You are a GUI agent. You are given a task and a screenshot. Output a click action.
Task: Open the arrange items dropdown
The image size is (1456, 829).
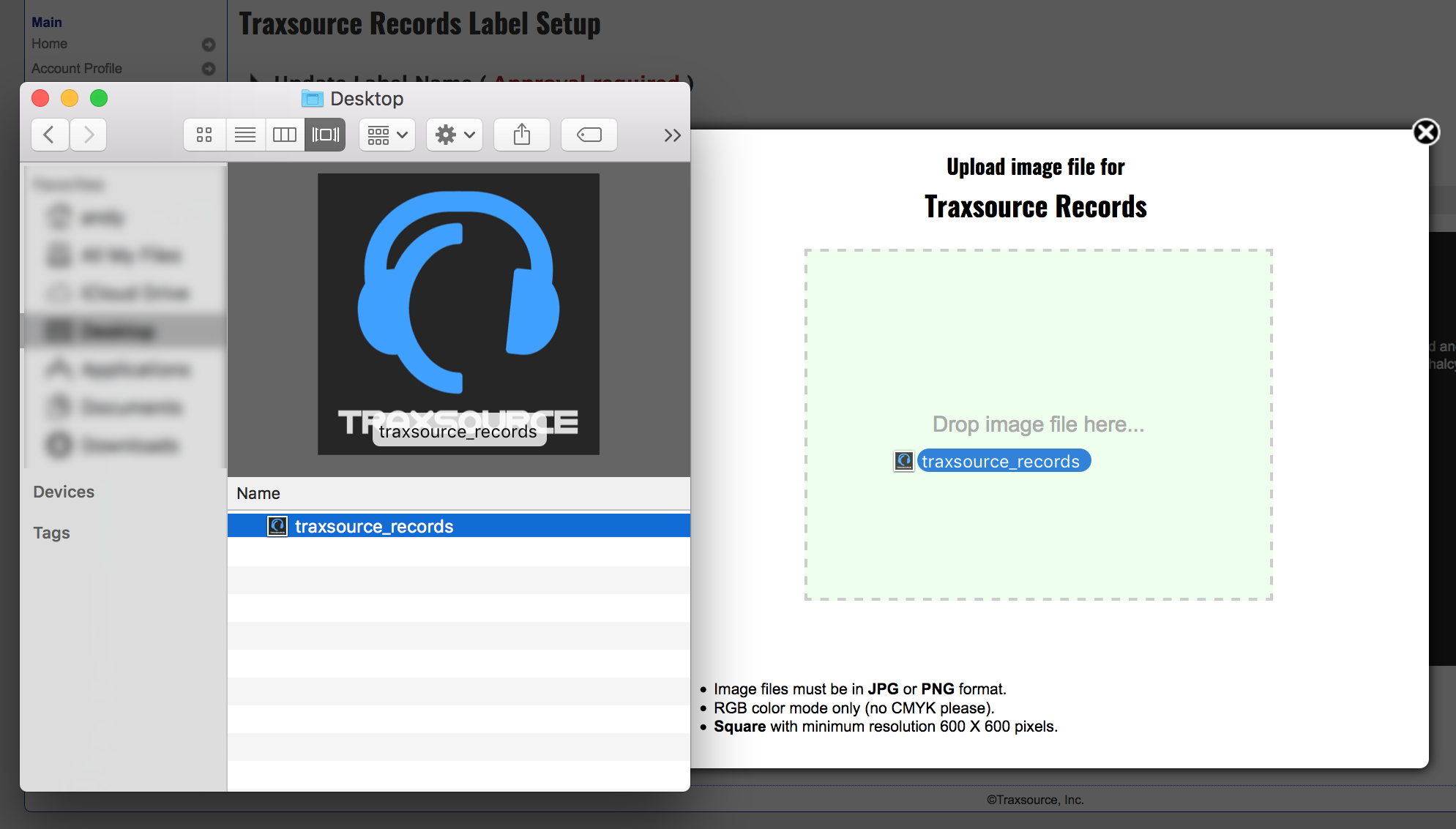point(387,135)
